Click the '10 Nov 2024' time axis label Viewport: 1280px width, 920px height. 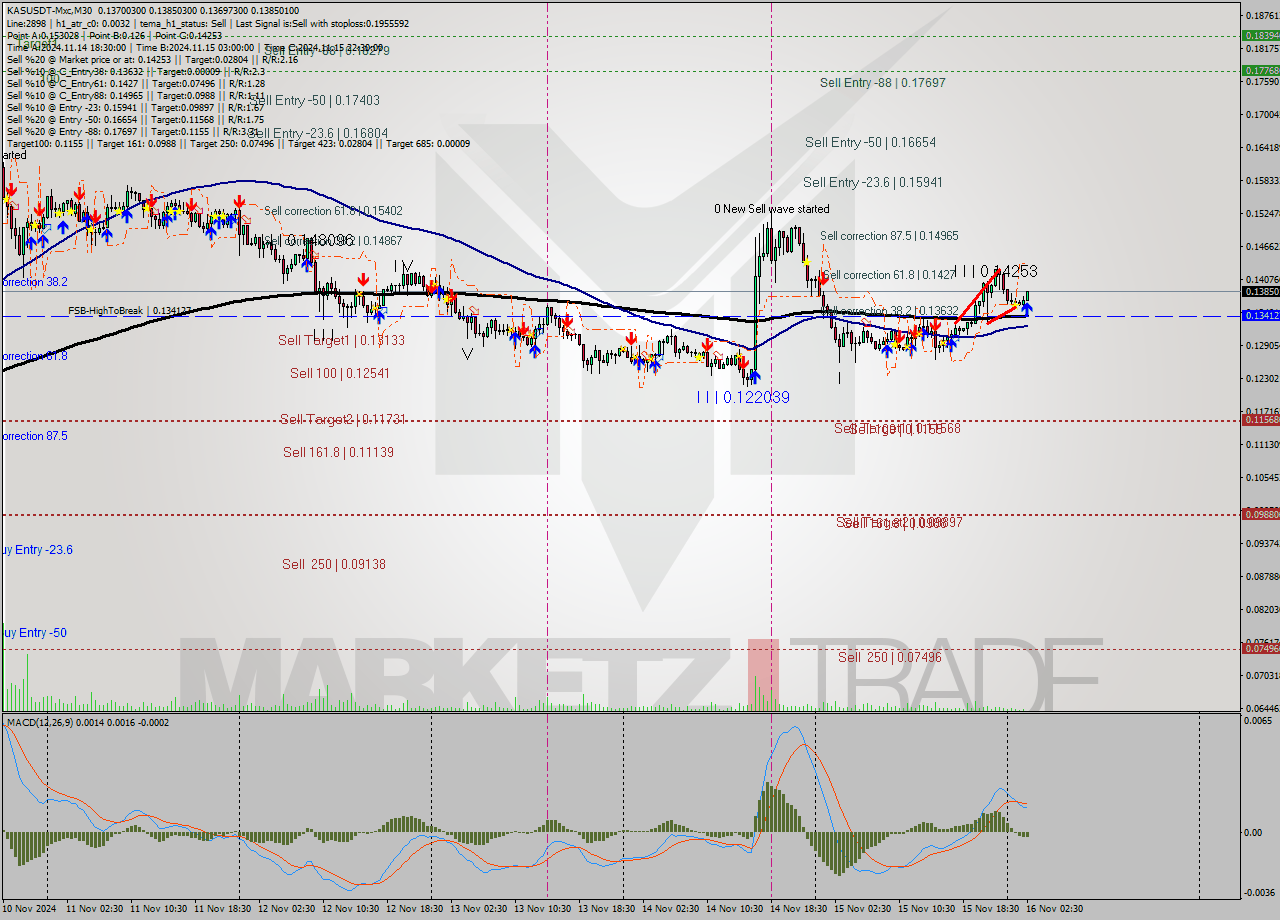coord(31,909)
